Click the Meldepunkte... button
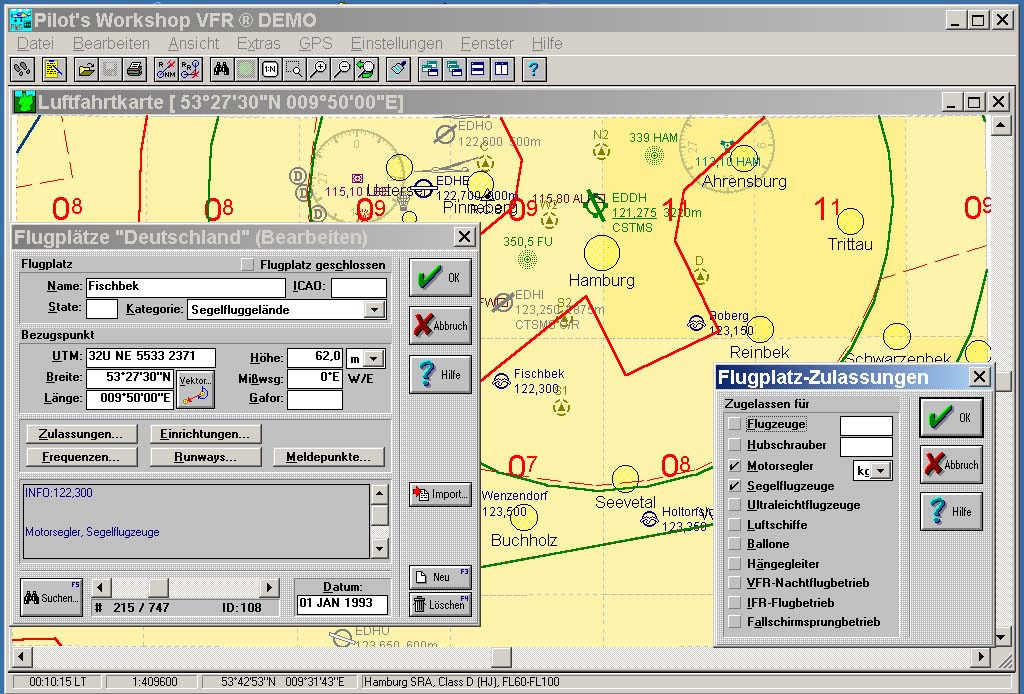 (328, 457)
